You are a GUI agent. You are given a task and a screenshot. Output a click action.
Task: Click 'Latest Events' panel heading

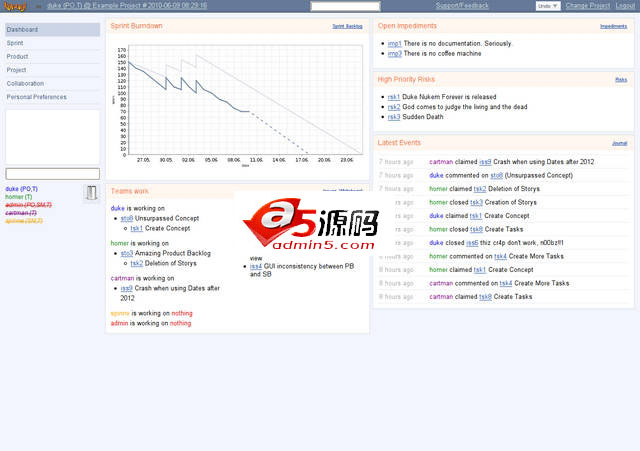pyautogui.click(x=399, y=143)
